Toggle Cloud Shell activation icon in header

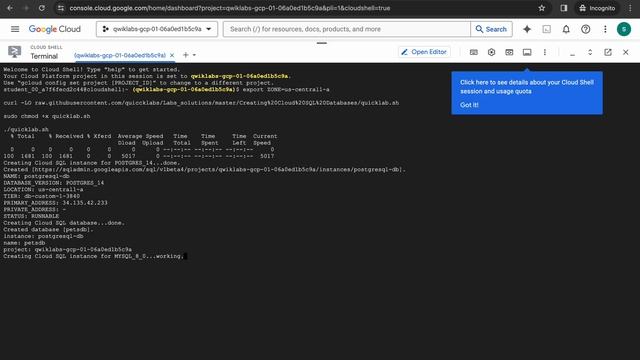tap(547, 29)
